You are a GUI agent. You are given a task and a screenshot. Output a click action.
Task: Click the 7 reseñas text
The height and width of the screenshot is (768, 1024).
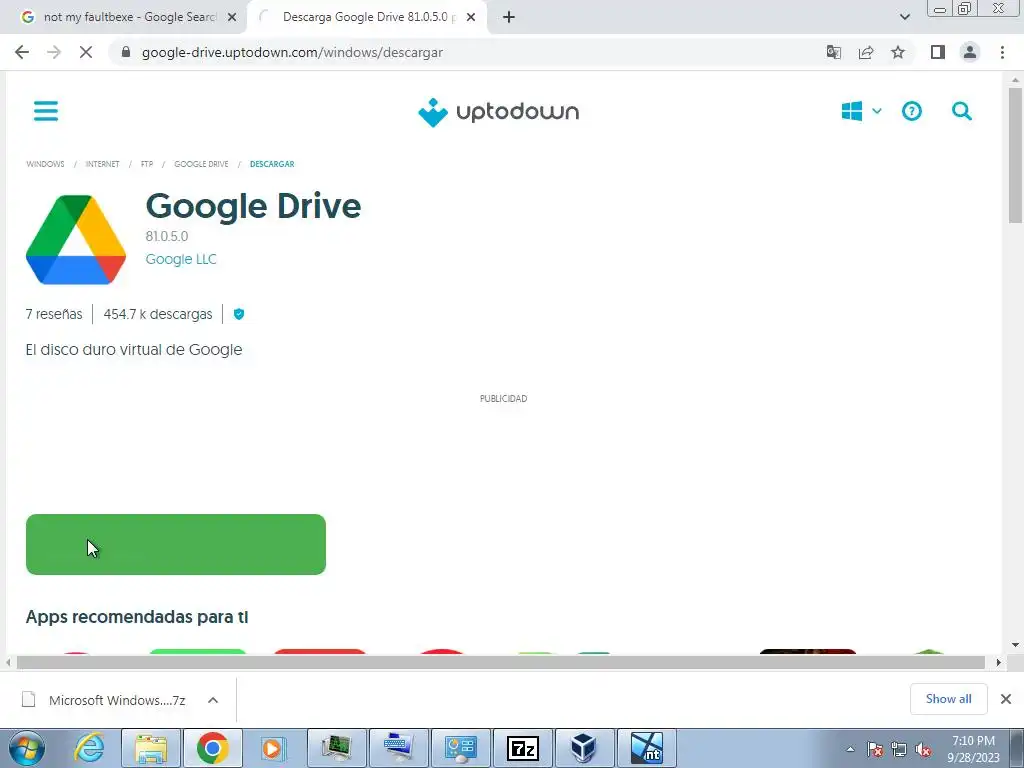point(54,314)
